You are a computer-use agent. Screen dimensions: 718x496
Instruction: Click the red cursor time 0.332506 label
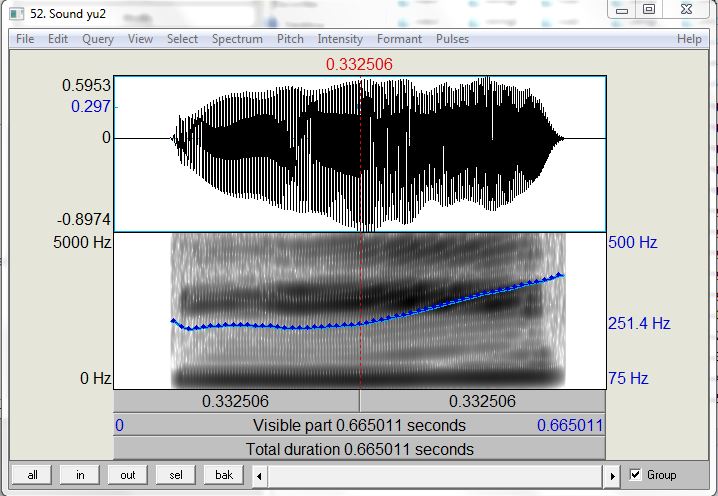pos(359,64)
